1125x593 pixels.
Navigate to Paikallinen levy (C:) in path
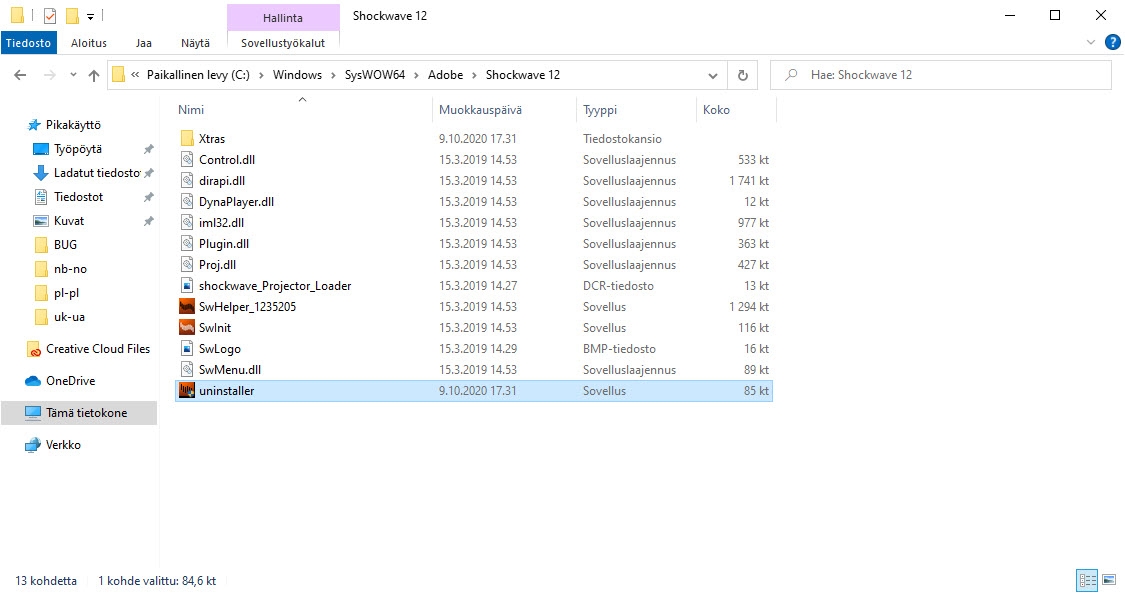(x=198, y=75)
